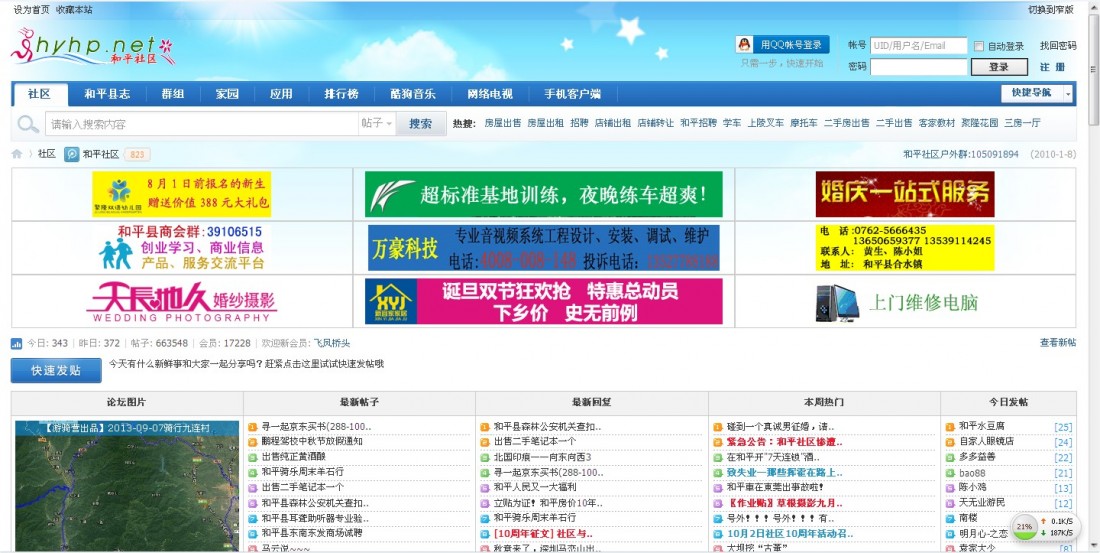Open the 超标准基地训练 green ad banner

click(x=544, y=194)
